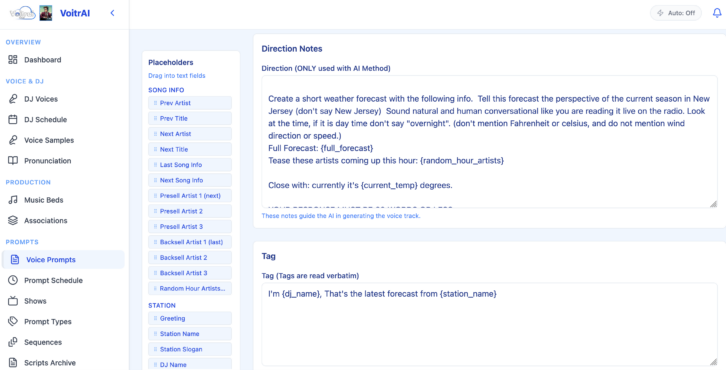
Task: Click inside the Tag text area
Action: tap(489, 325)
